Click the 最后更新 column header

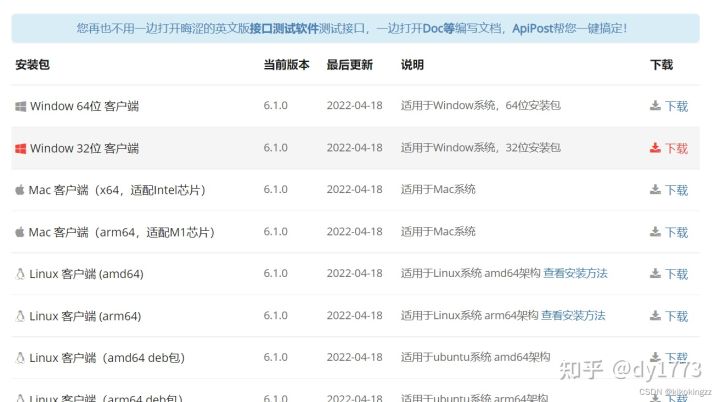pyautogui.click(x=349, y=65)
